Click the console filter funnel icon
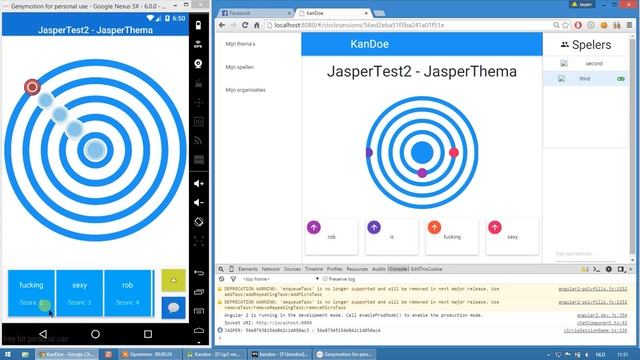The height and width of the screenshot is (360, 640). pos(233,279)
